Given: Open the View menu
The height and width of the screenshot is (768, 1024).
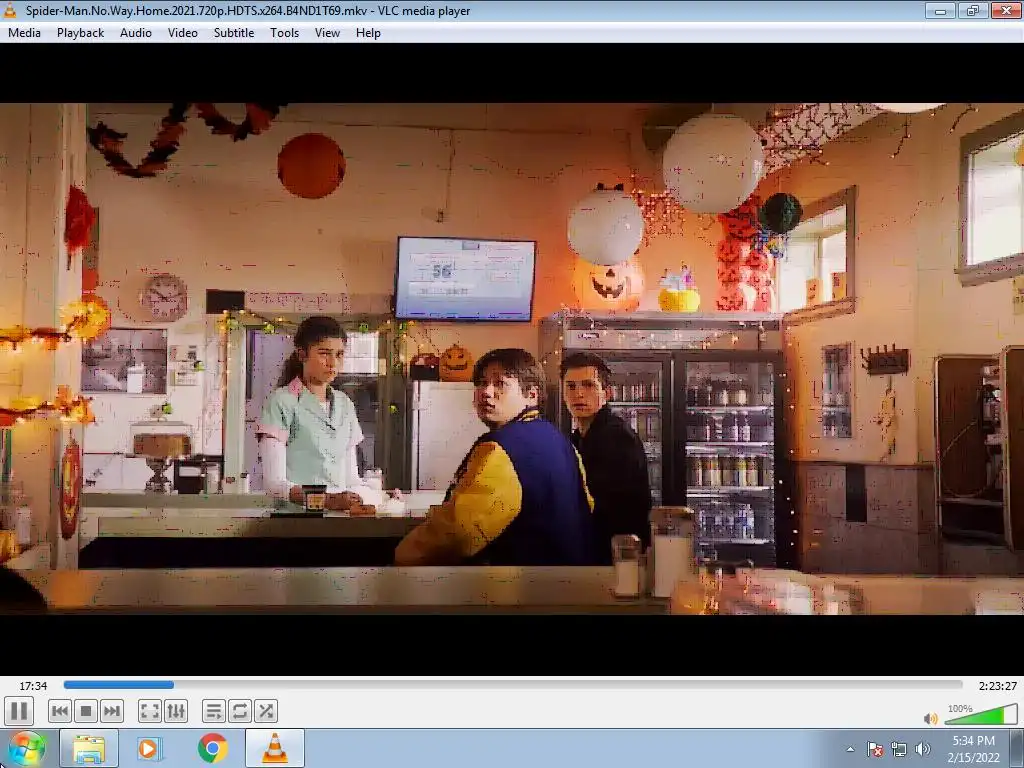Looking at the screenshot, I should (327, 33).
